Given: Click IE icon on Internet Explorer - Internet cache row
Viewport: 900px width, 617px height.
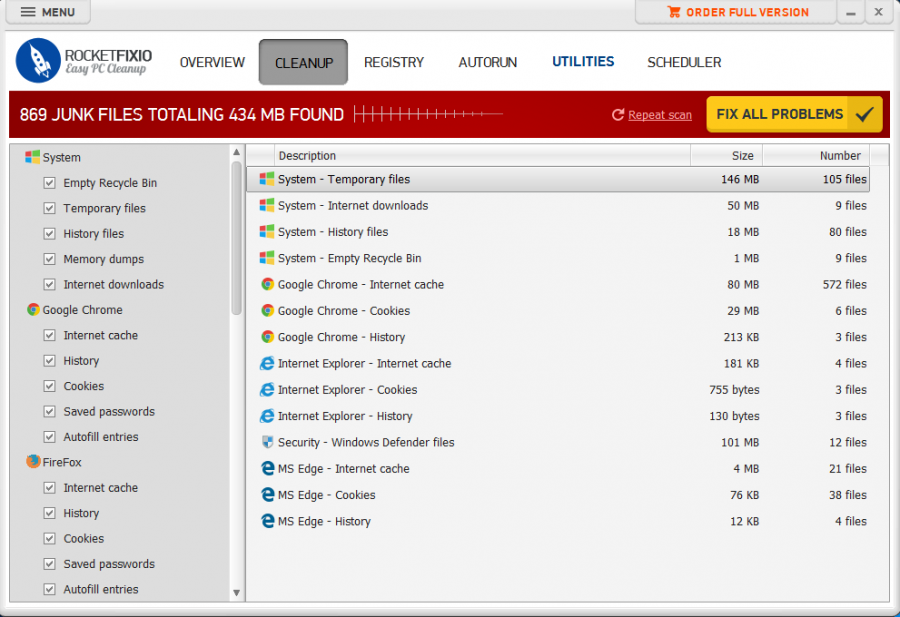Looking at the screenshot, I should click(x=267, y=363).
